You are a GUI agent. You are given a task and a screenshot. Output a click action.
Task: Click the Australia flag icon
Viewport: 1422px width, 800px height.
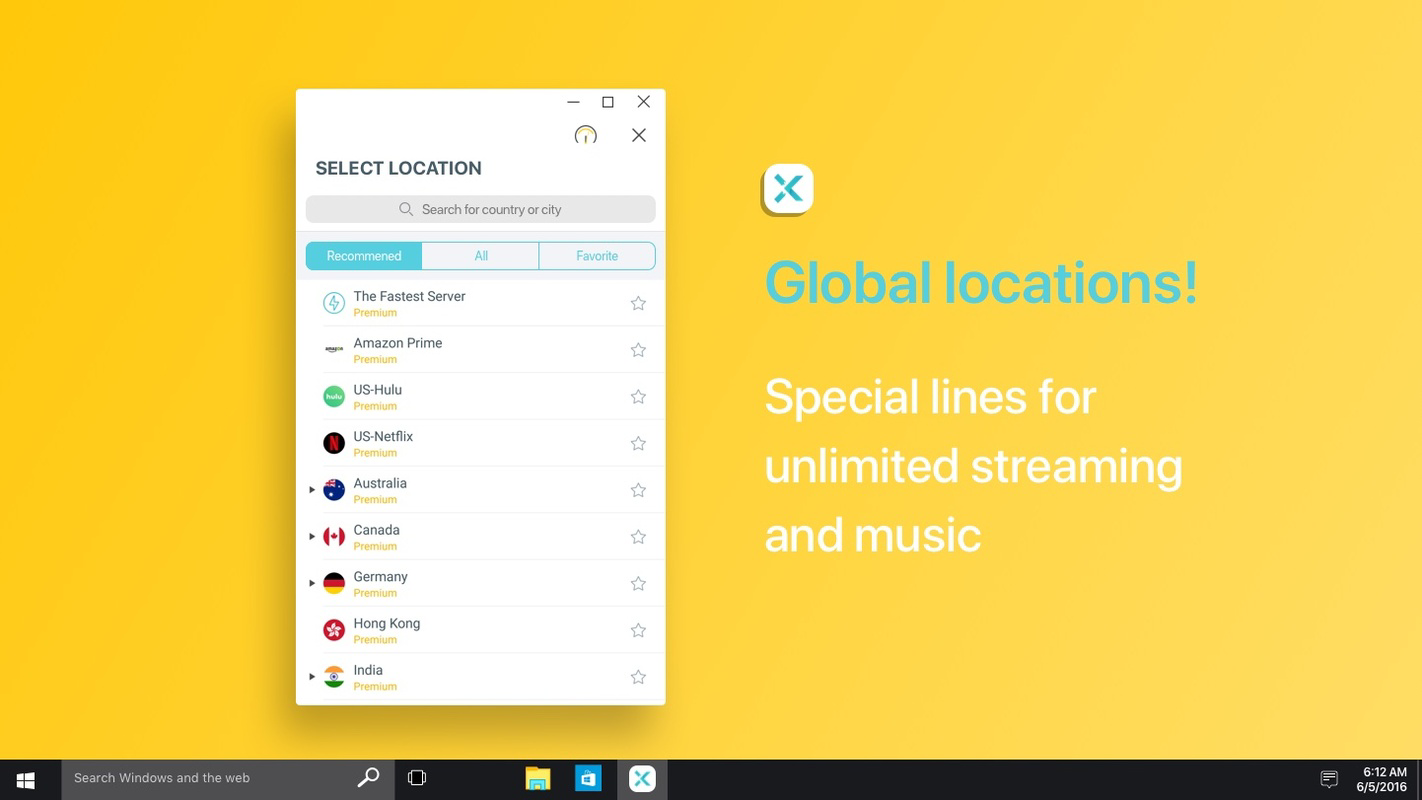[x=334, y=490]
